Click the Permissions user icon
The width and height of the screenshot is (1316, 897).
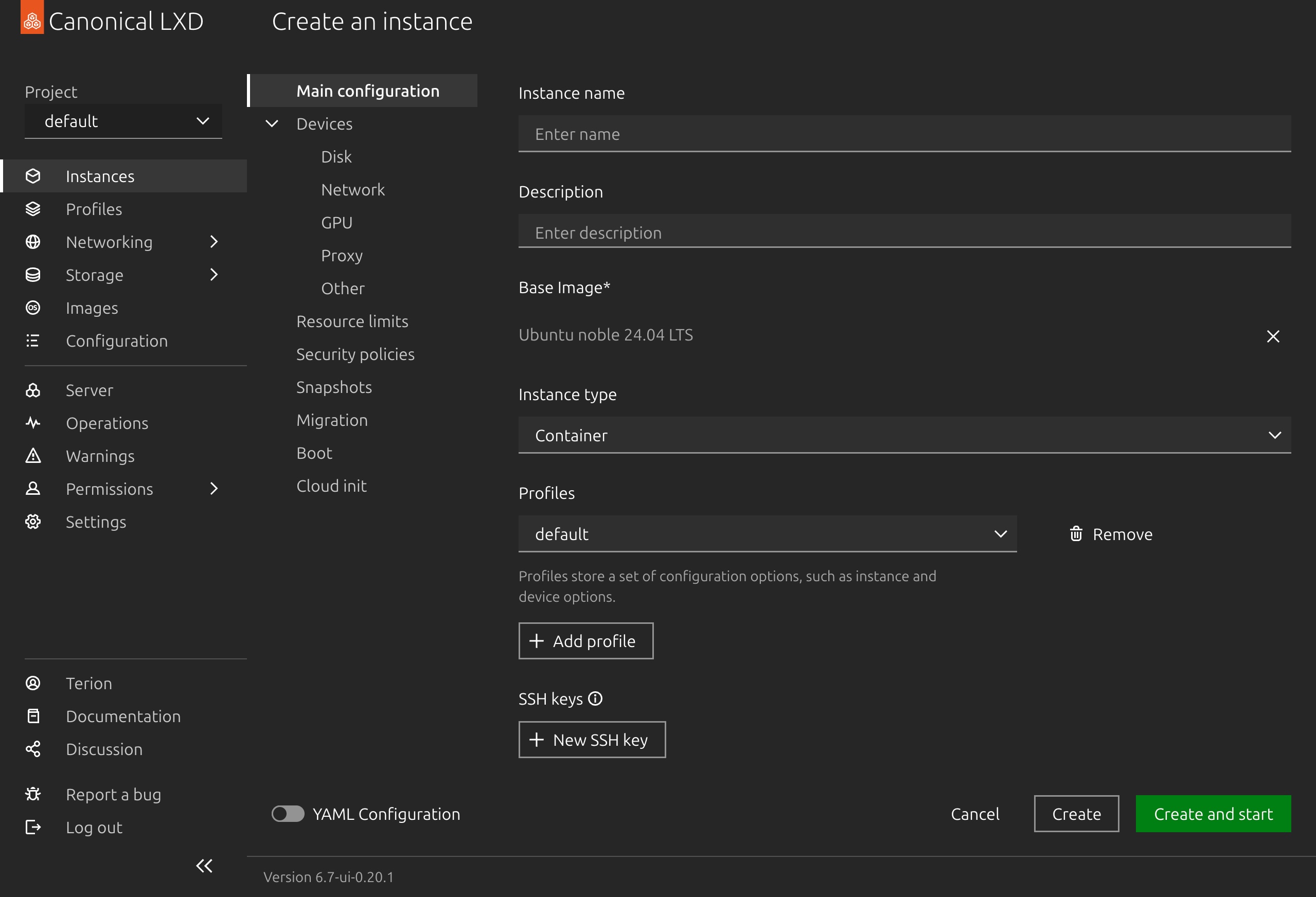(33, 489)
